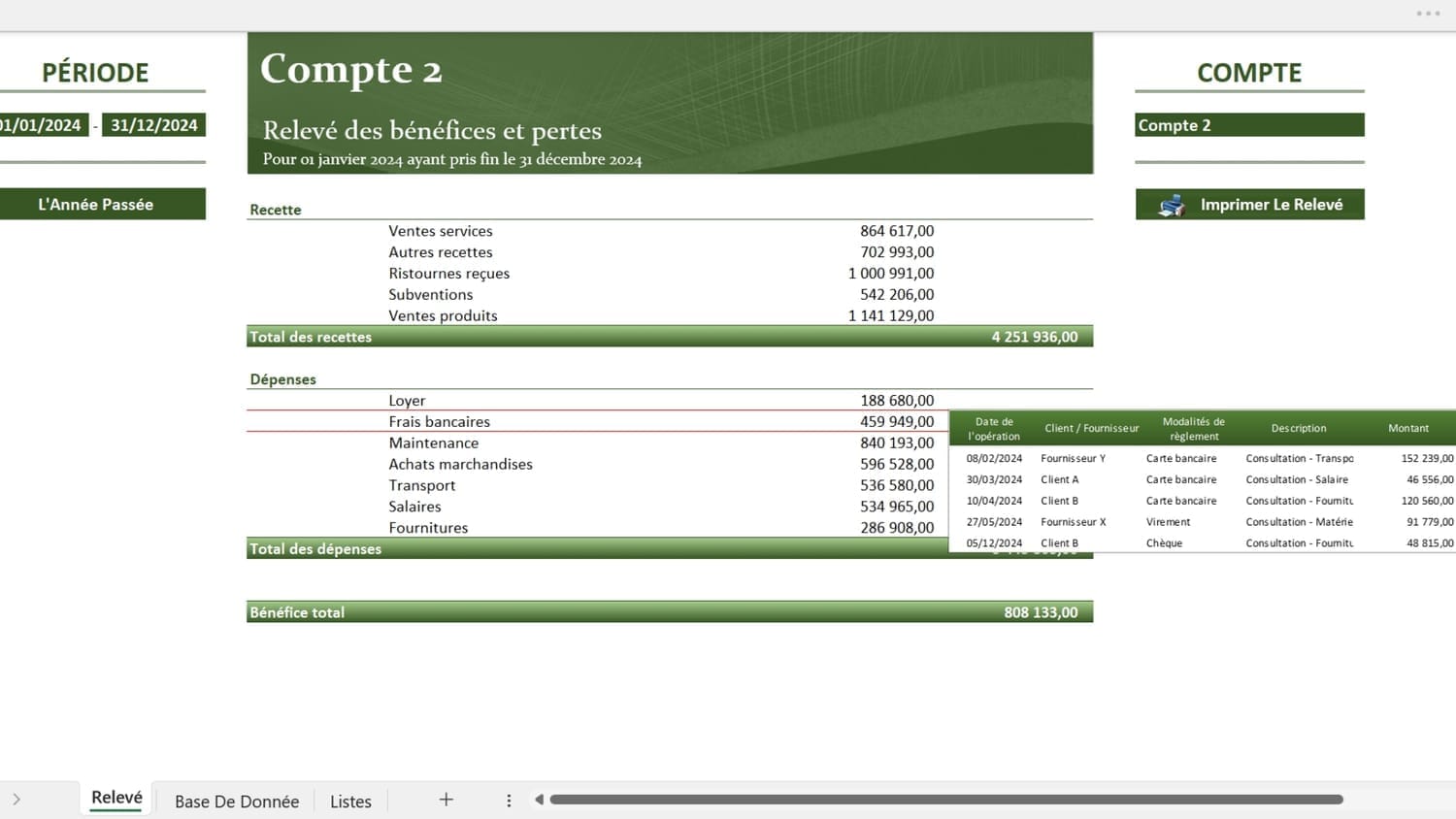Select the amount 596 528,00

pos(897,465)
